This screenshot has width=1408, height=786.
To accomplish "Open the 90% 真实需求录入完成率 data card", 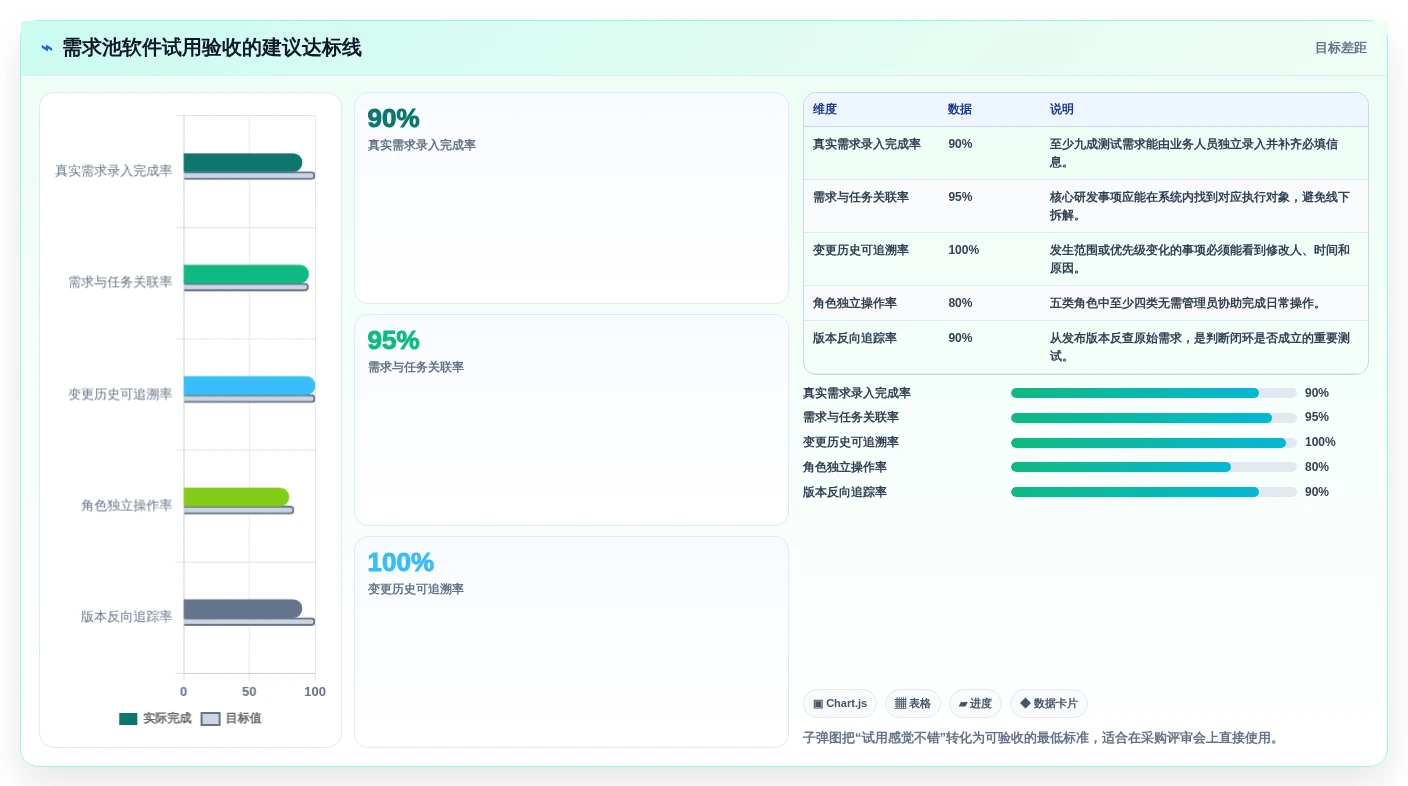I will (571, 198).
